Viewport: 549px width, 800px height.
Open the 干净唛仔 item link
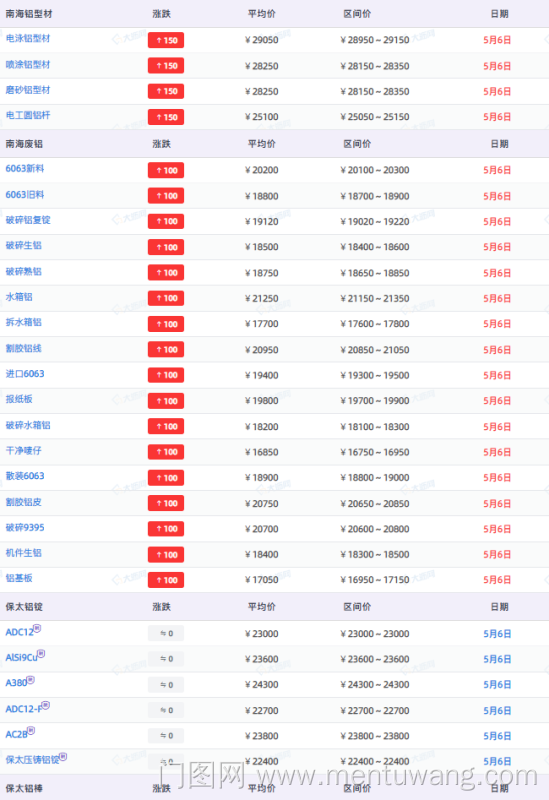pos(23,451)
